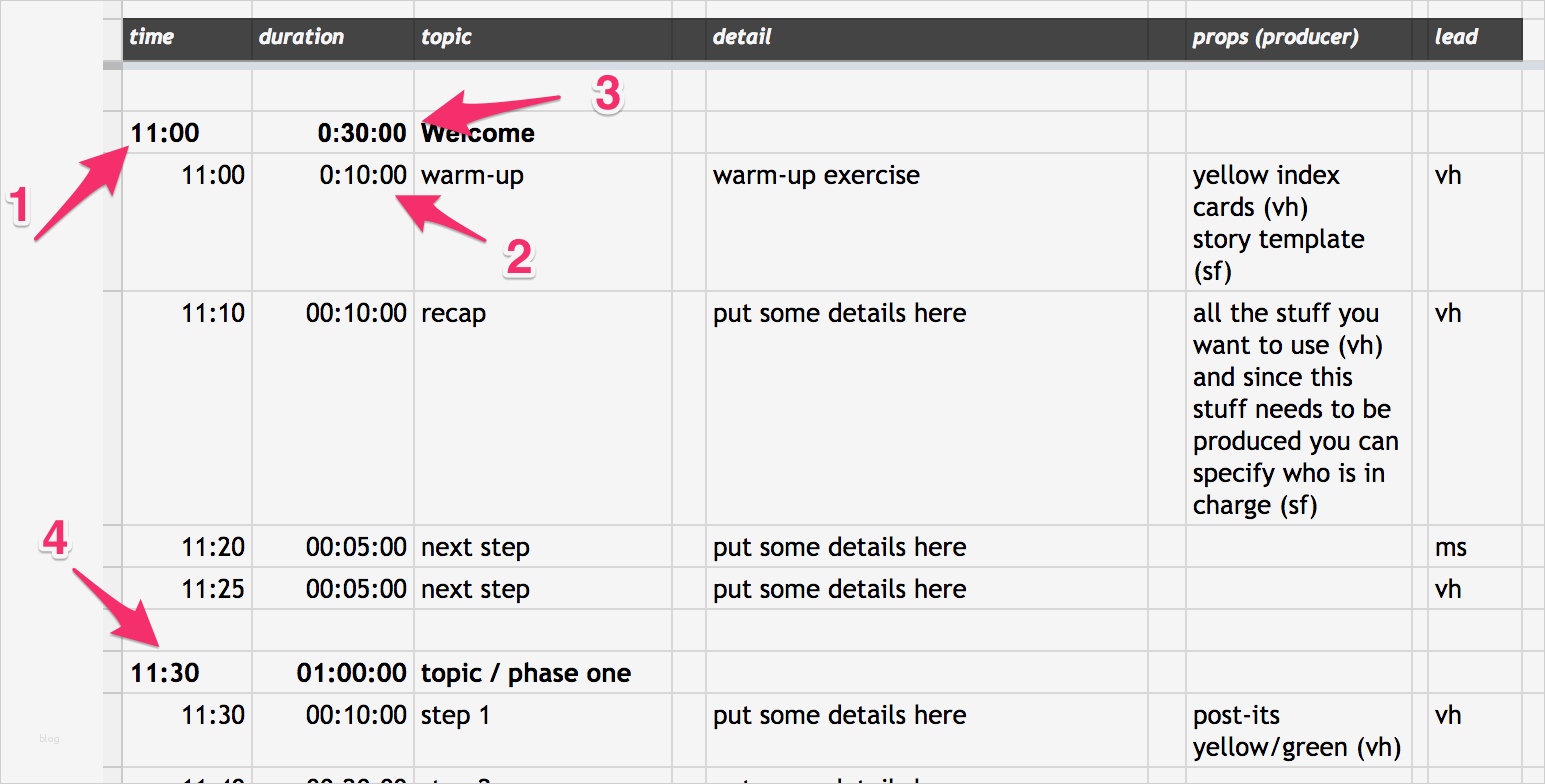Click the 'time' column header
Viewport: 1545px width, 784px height.
coord(152,38)
